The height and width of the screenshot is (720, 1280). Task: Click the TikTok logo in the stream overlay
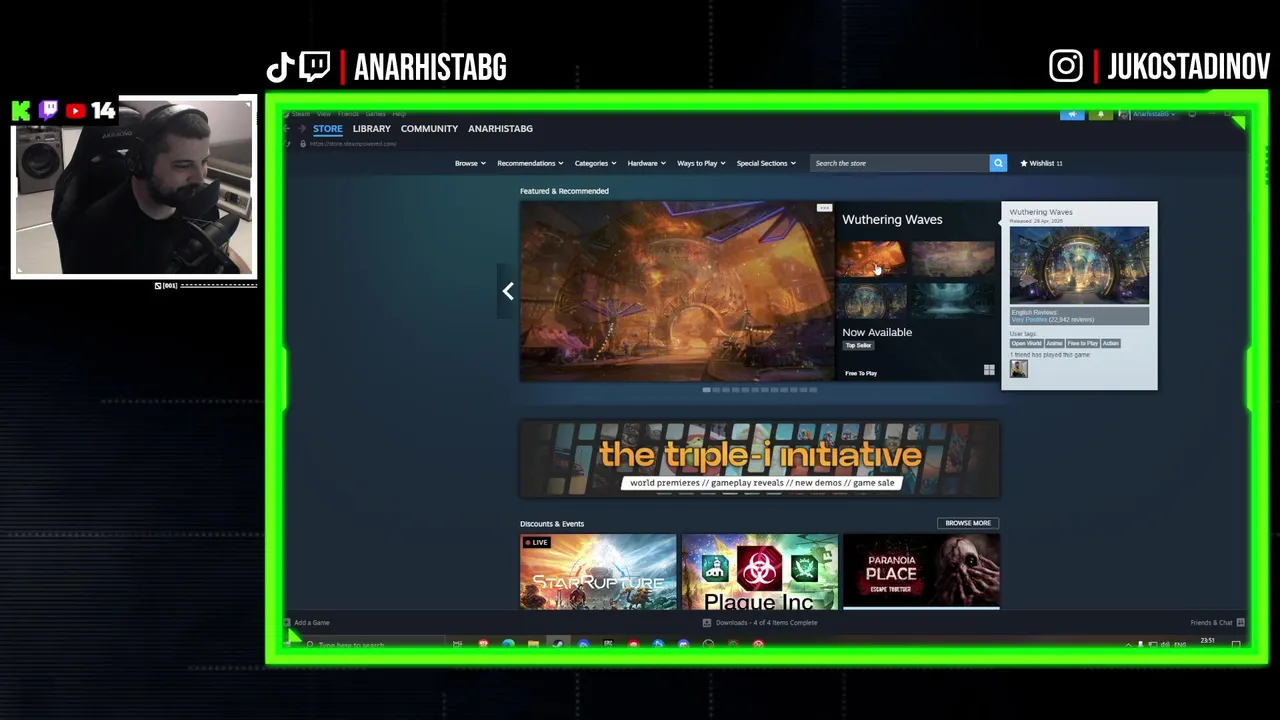pos(280,67)
